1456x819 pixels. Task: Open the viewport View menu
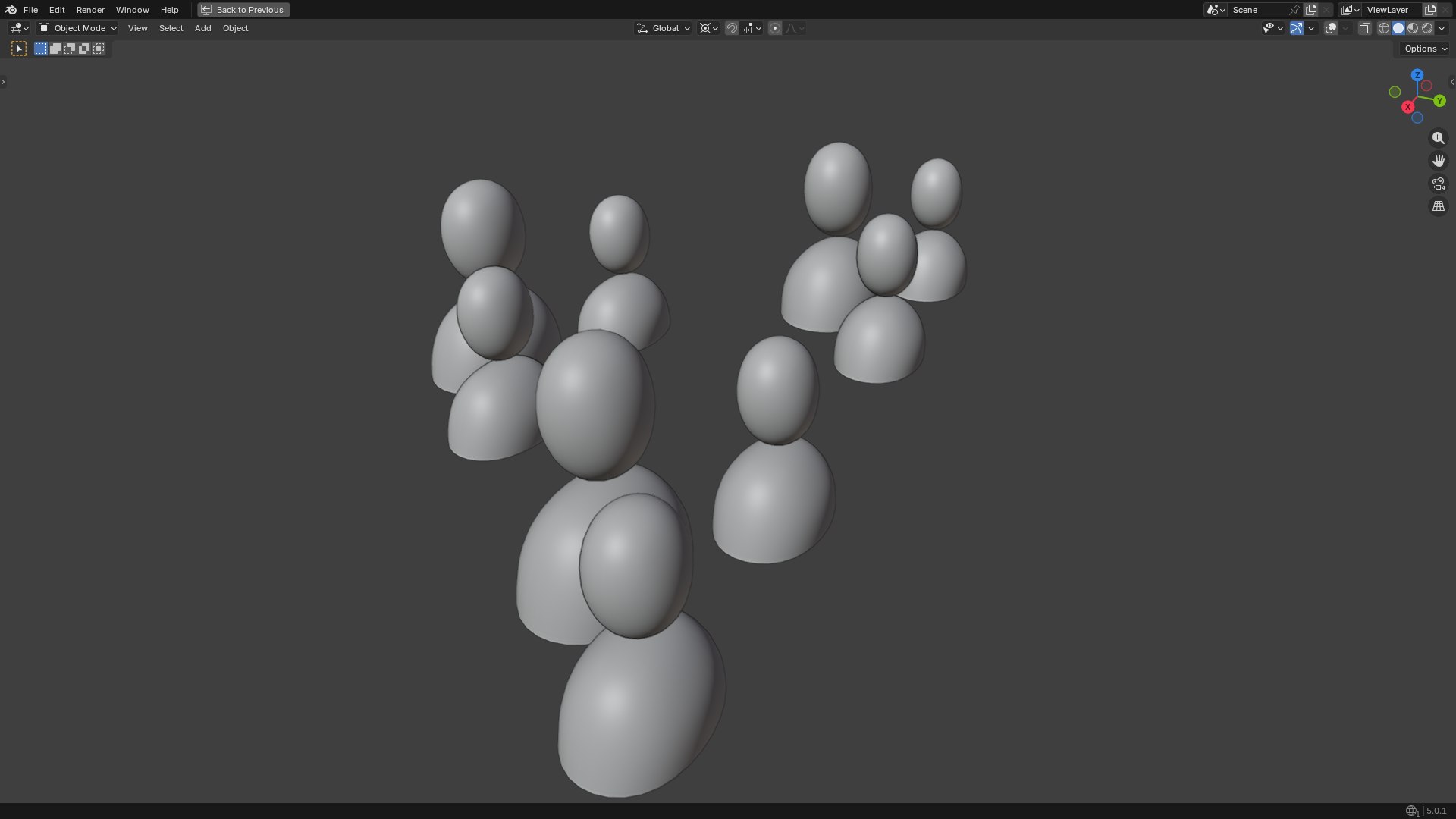tap(138, 28)
